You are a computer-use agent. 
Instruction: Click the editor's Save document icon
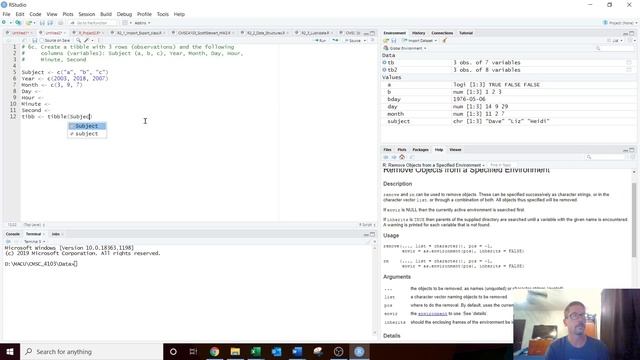pos(35,40)
